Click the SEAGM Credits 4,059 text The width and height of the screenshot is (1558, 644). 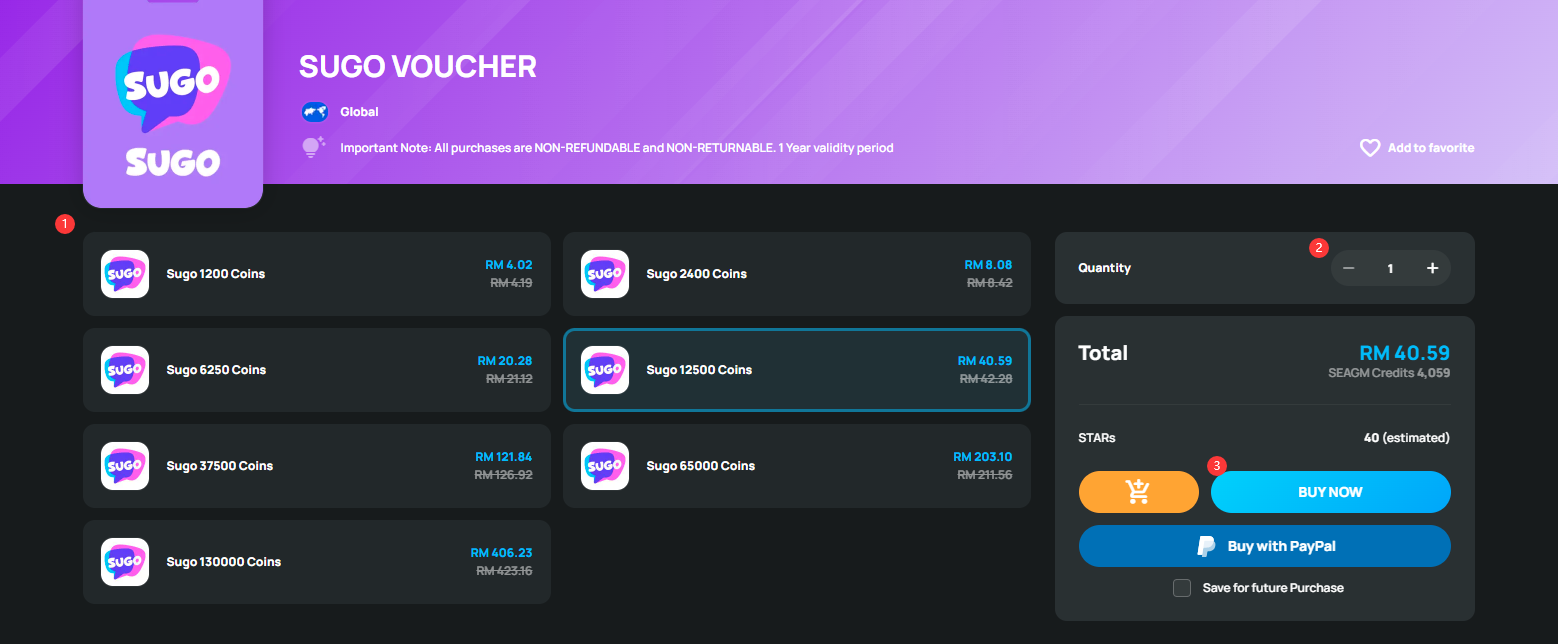pos(1389,373)
